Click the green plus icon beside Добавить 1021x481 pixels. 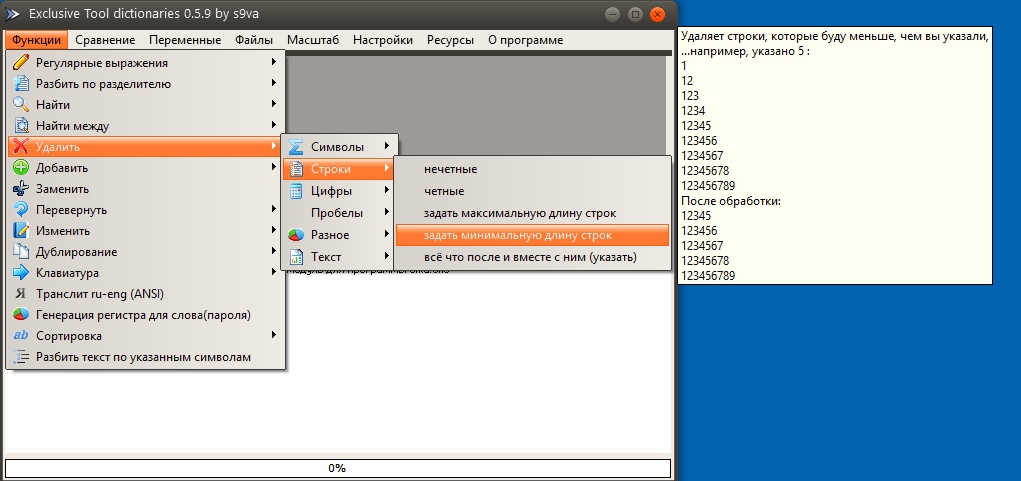[x=20, y=167]
